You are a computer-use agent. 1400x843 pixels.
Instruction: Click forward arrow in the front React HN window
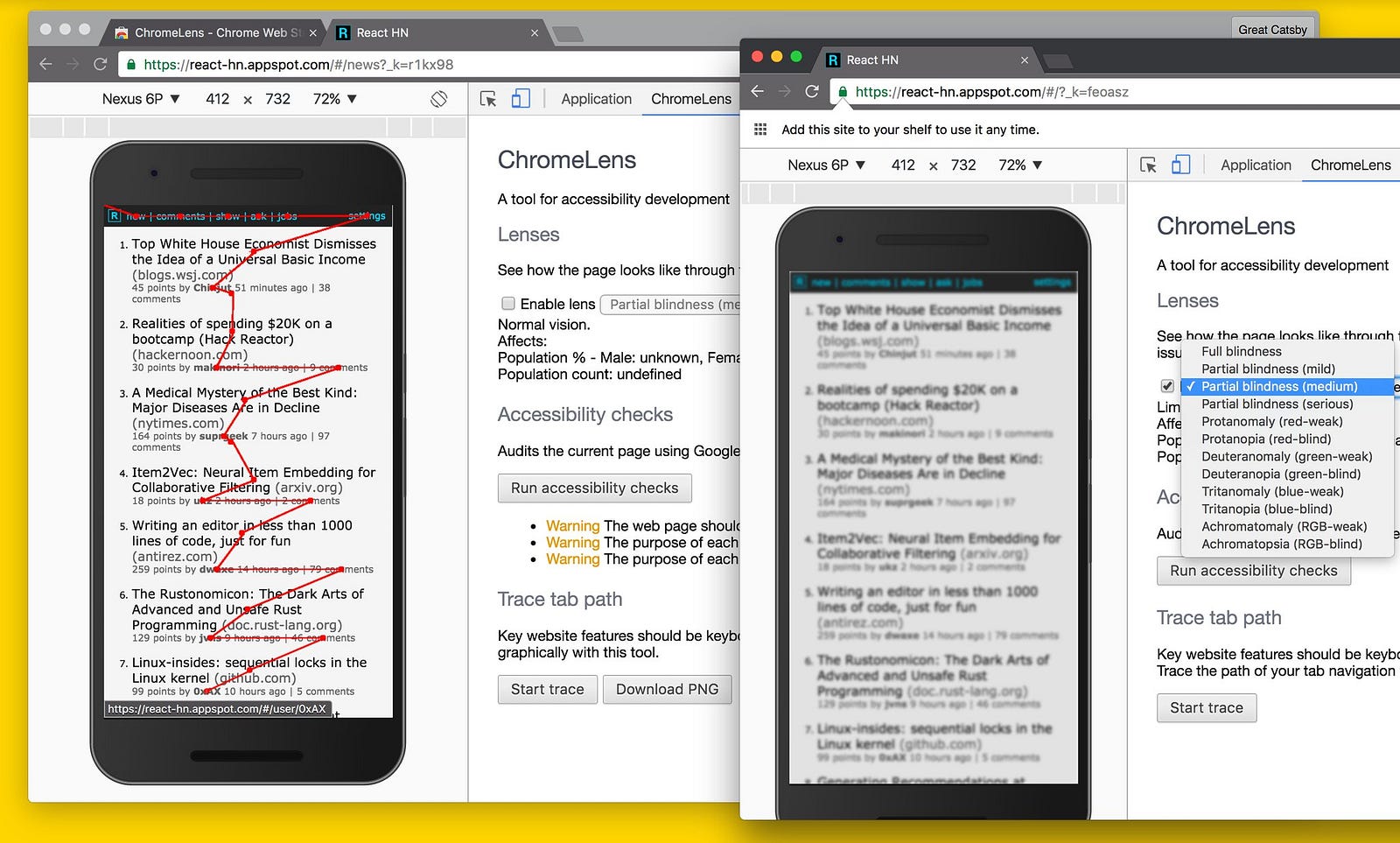(x=785, y=91)
